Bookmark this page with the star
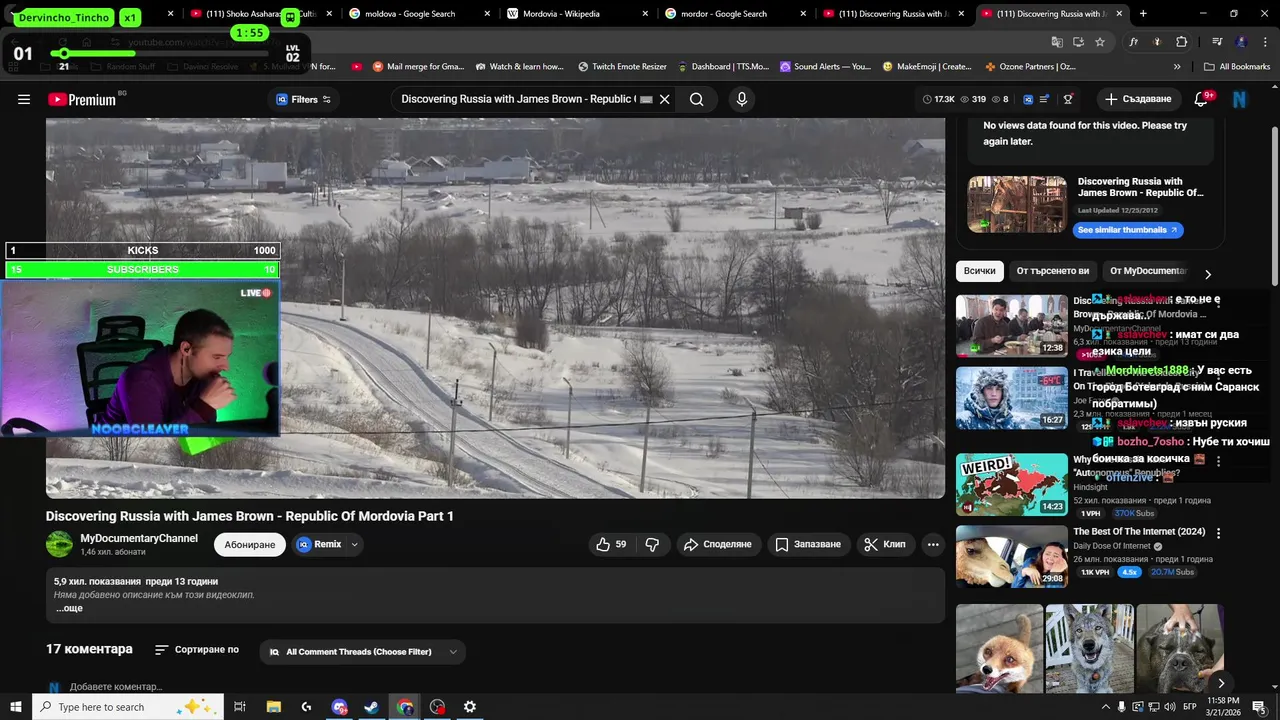 1100,42
